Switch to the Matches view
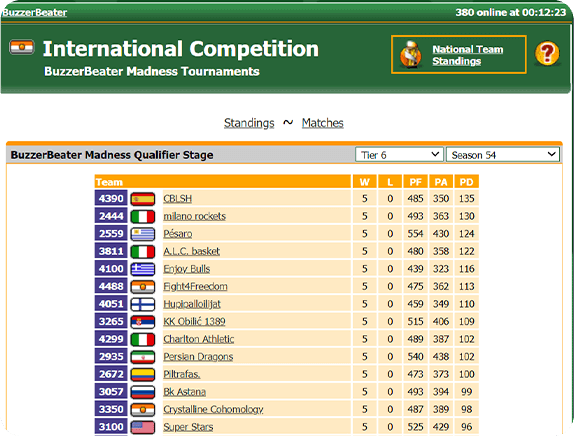 (x=323, y=123)
